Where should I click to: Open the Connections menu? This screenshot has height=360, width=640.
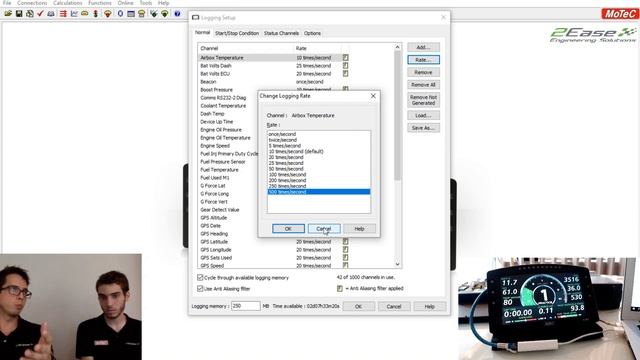click(x=32, y=3)
